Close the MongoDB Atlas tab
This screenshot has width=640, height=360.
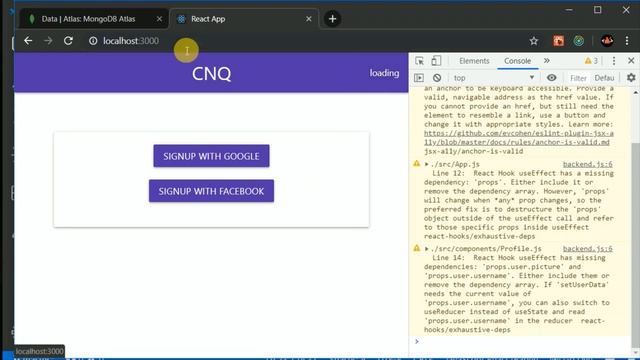pos(159,19)
